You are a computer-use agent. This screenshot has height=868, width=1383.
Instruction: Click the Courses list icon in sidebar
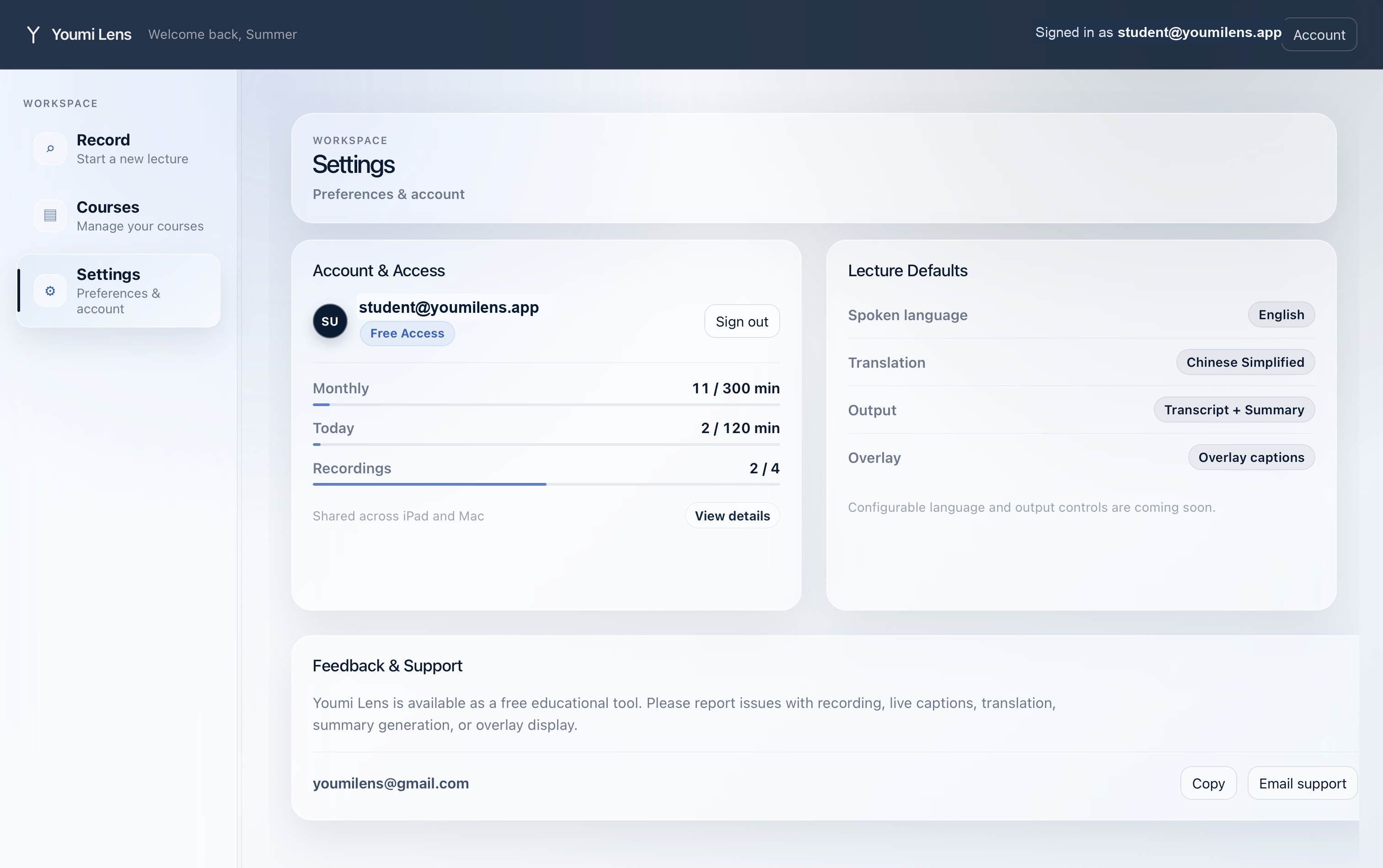(x=50, y=215)
